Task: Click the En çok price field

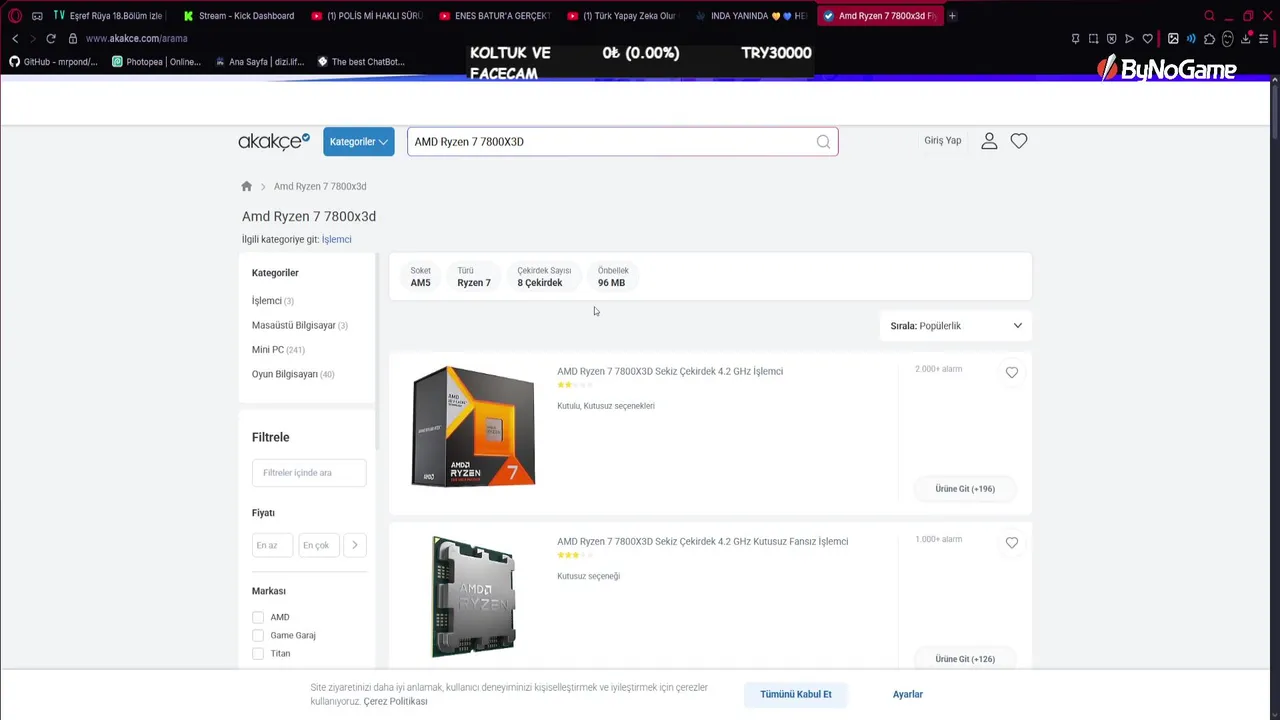Action: 319,545
